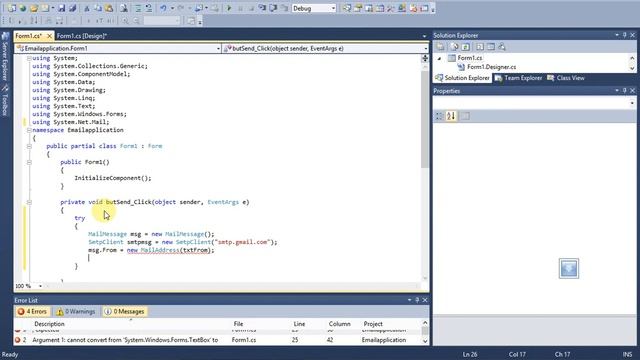Select Categorized view in Properties panel
640x360 pixels.
point(439,116)
